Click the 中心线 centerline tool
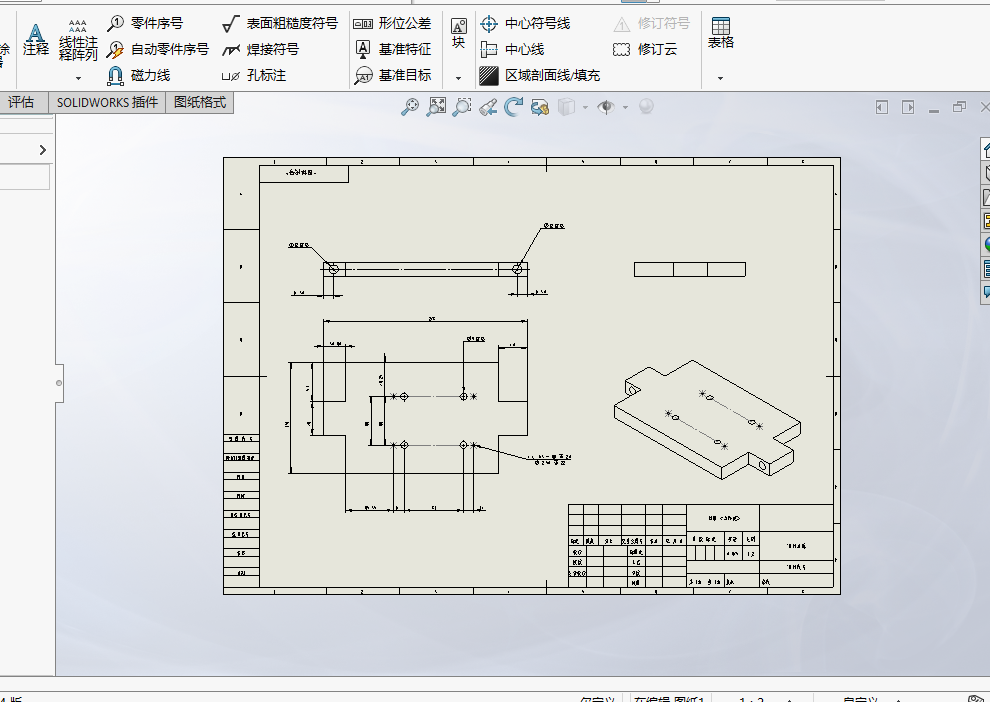Screen dimensions: 990x702 pos(512,49)
